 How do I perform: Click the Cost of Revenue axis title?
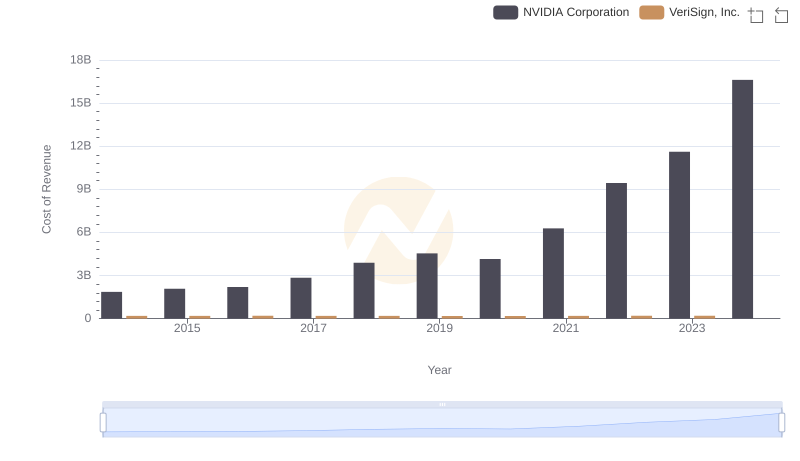pyautogui.click(x=46, y=189)
